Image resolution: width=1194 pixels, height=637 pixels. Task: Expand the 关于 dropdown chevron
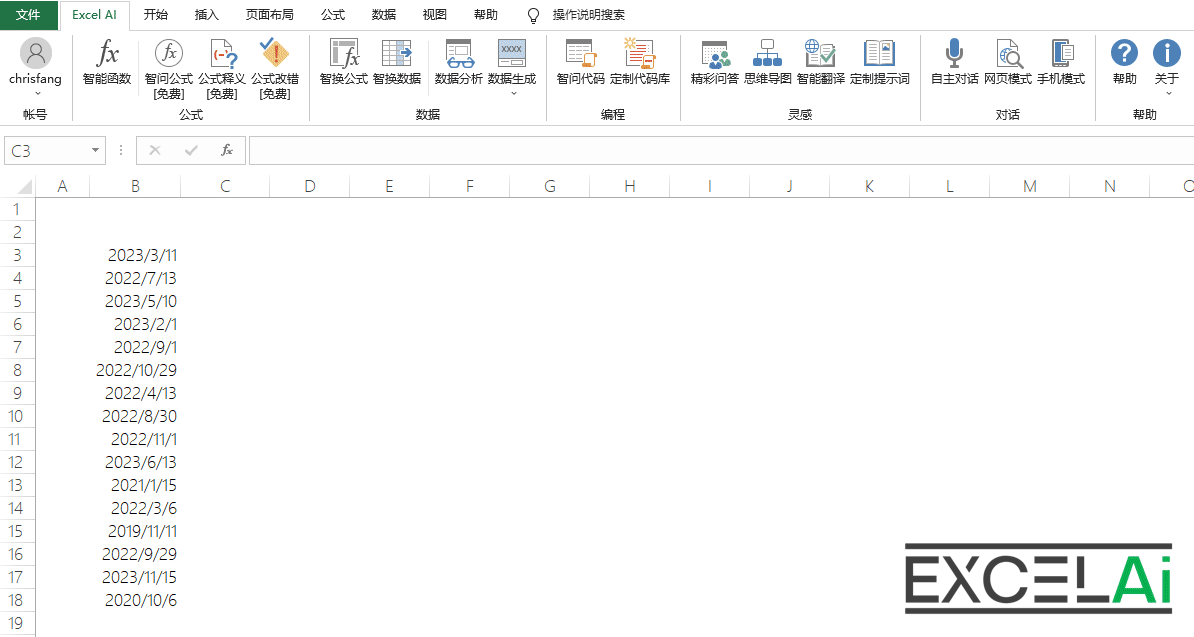coord(1168,94)
